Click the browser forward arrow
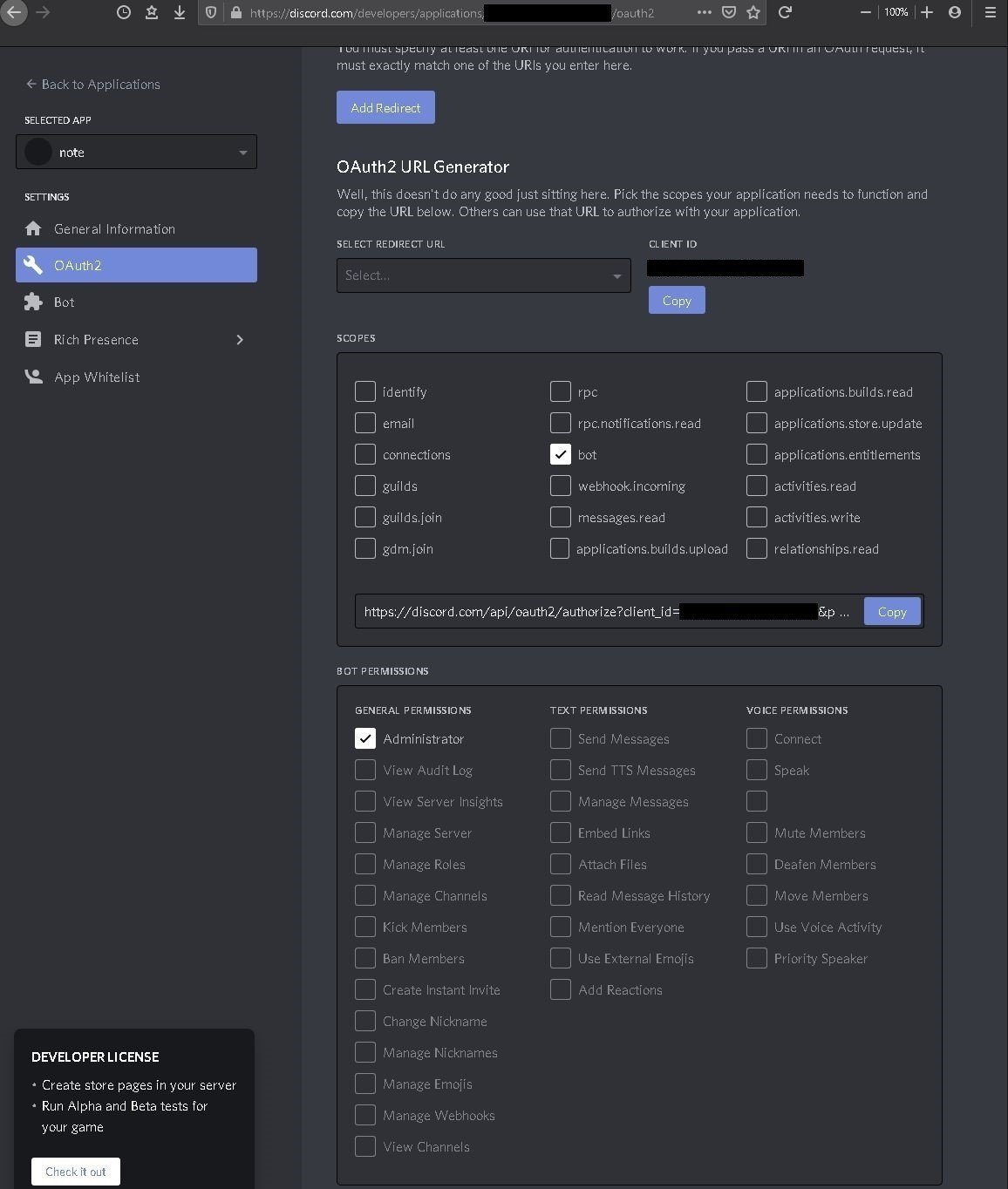The width and height of the screenshot is (1008, 1189). pyautogui.click(x=42, y=12)
